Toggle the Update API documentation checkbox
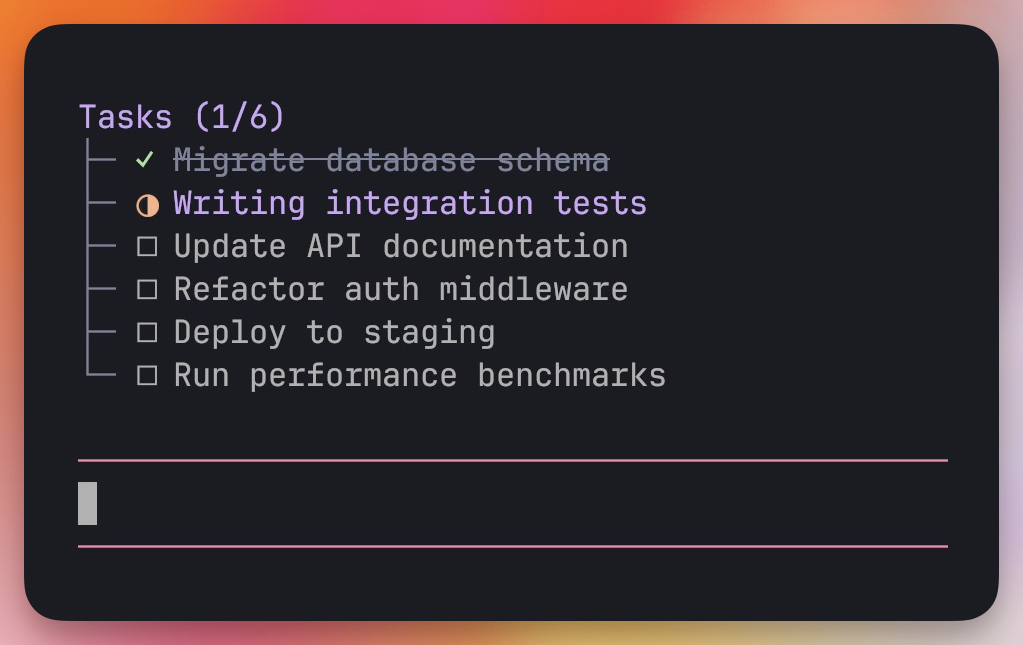The height and width of the screenshot is (645, 1023). click(147, 247)
